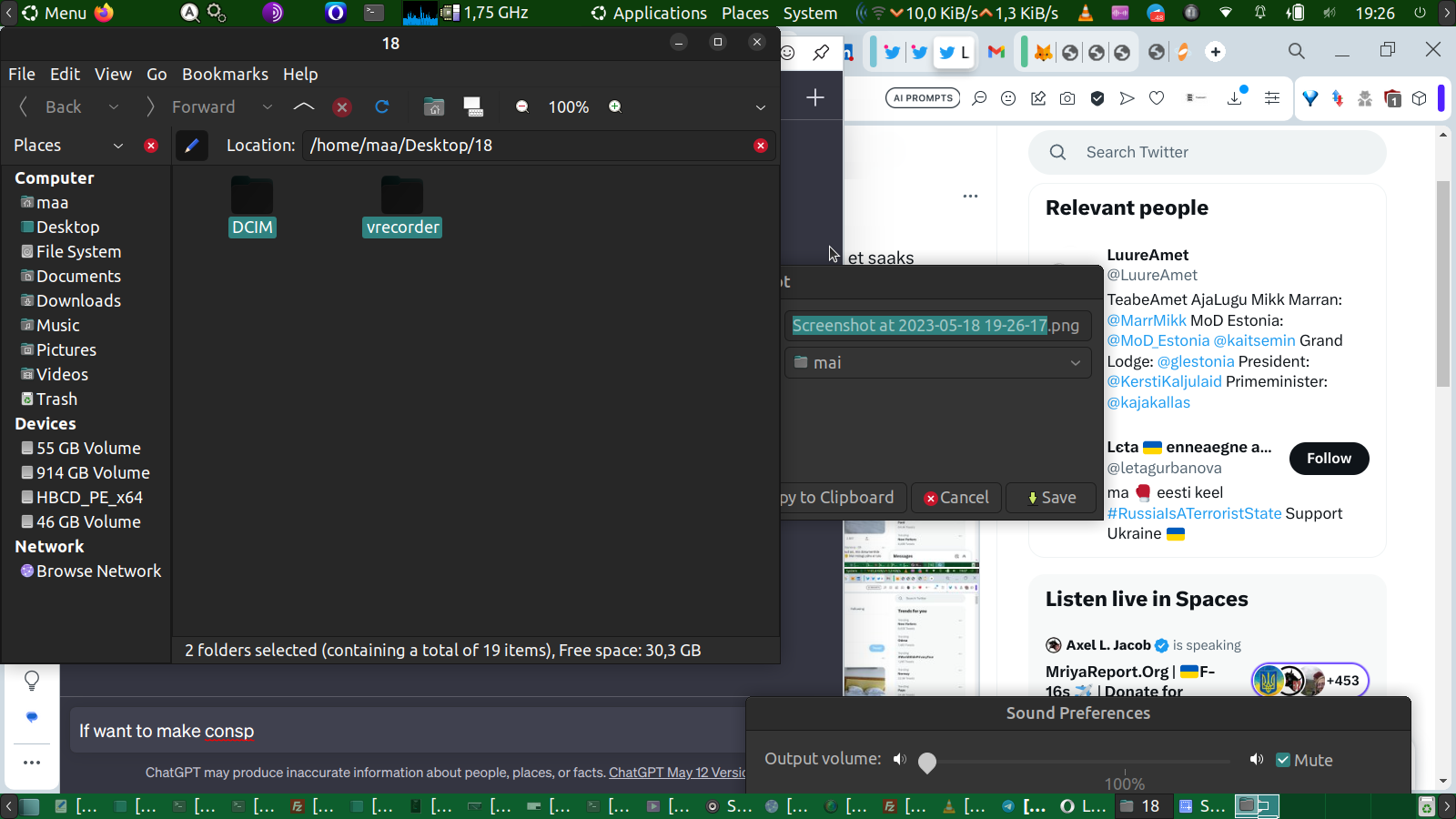1456x819 pixels.
Task: Click the Computer icon in toolbar
Action: click(x=473, y=107)
